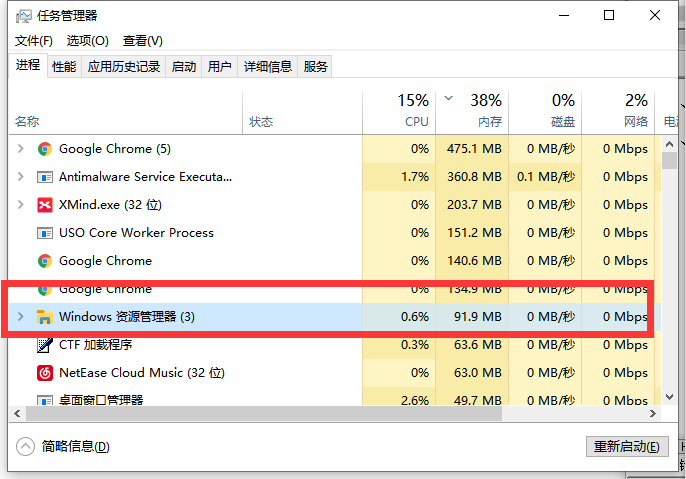The width and height of the screenshot is (686, 479).
Task: Click the Windows 资源管理器 folder icon
Action: (44, 317)
